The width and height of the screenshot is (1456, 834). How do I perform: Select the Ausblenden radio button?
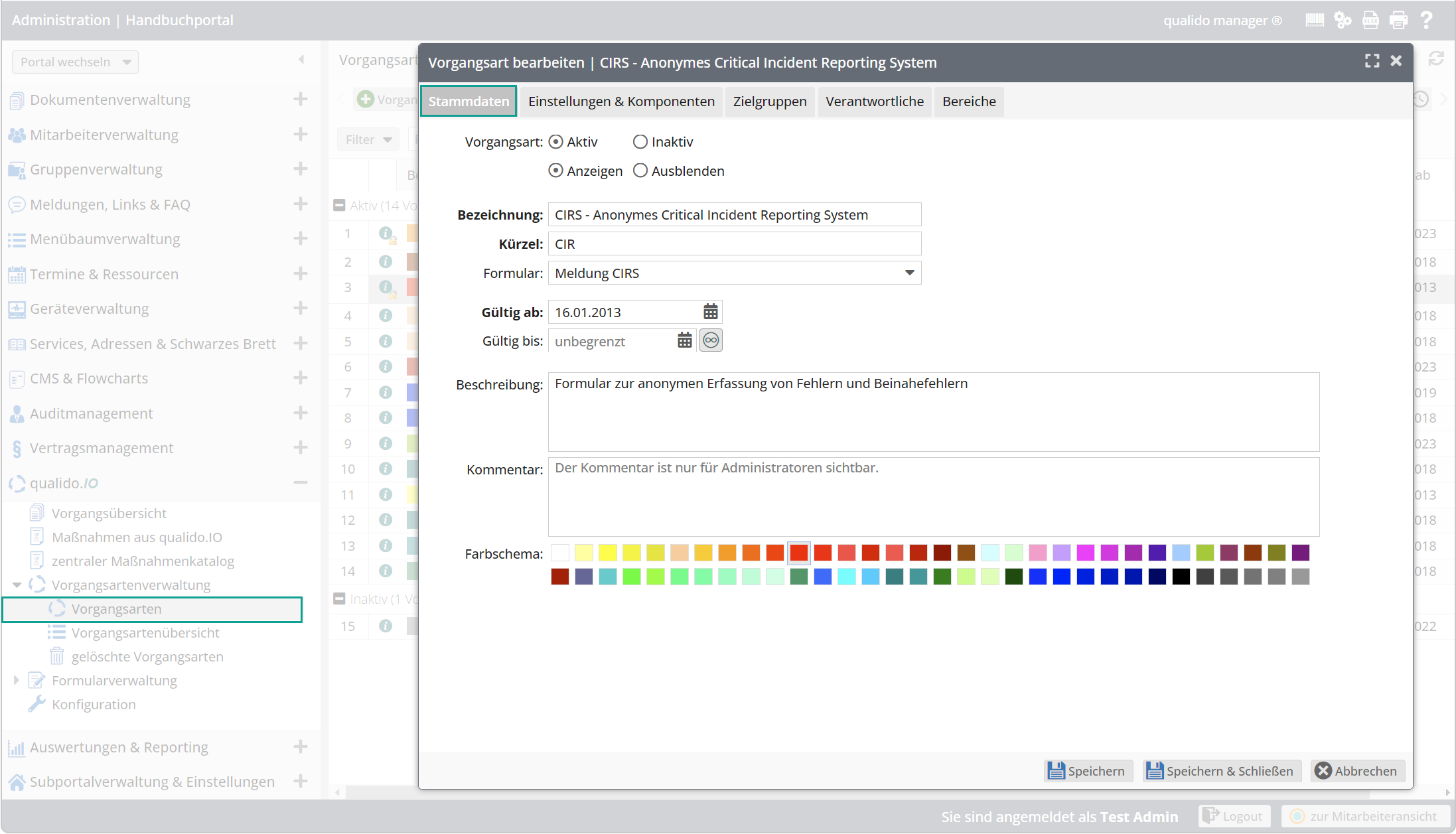point(640,171)
